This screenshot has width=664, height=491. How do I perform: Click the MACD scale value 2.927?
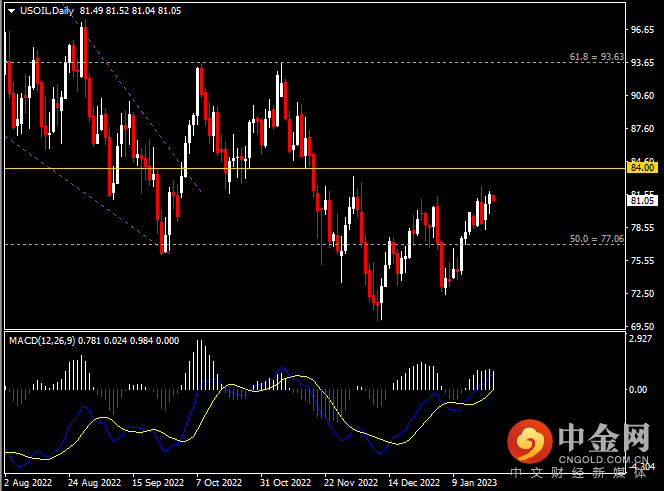(x=640, y=338)
